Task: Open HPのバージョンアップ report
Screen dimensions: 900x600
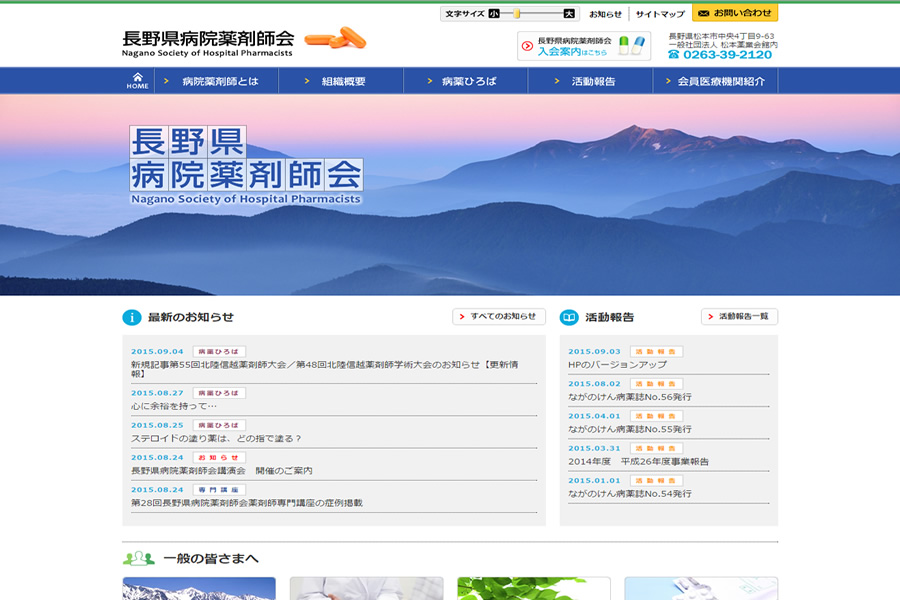Action: (618, 365)
